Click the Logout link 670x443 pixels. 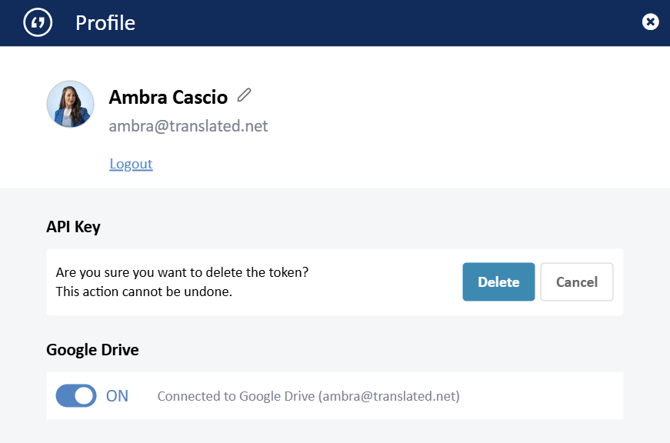tap(130, 164)
